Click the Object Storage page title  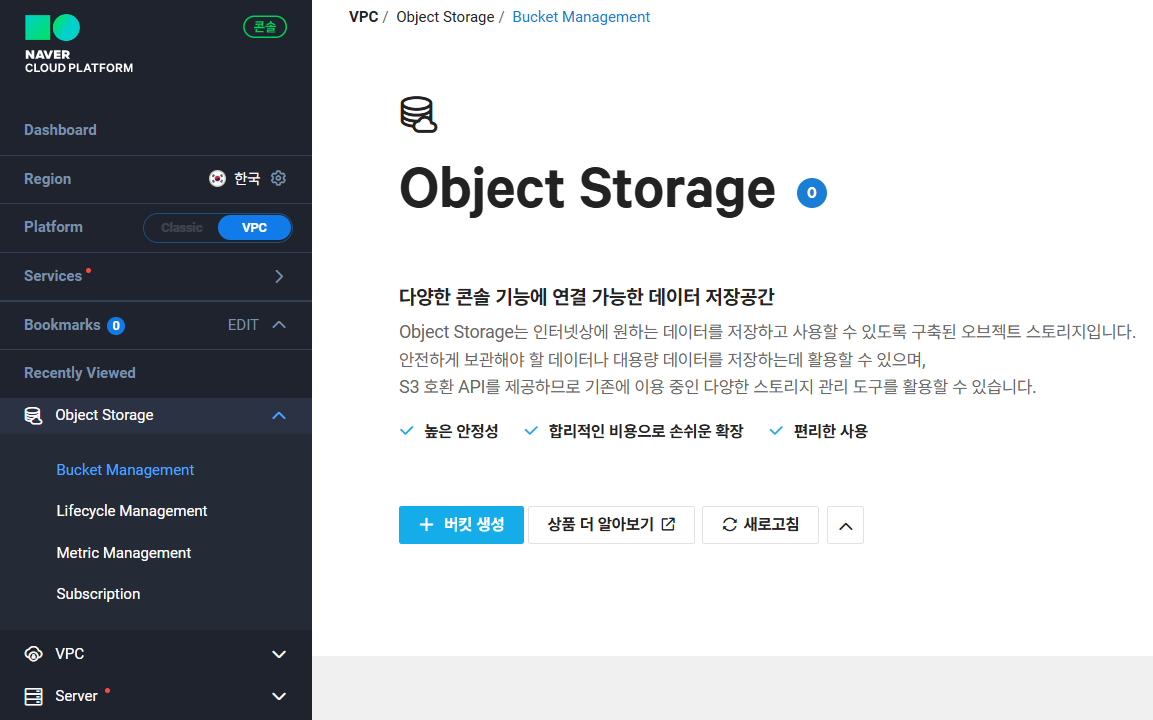pyautogui.click(x=587, y=190)
